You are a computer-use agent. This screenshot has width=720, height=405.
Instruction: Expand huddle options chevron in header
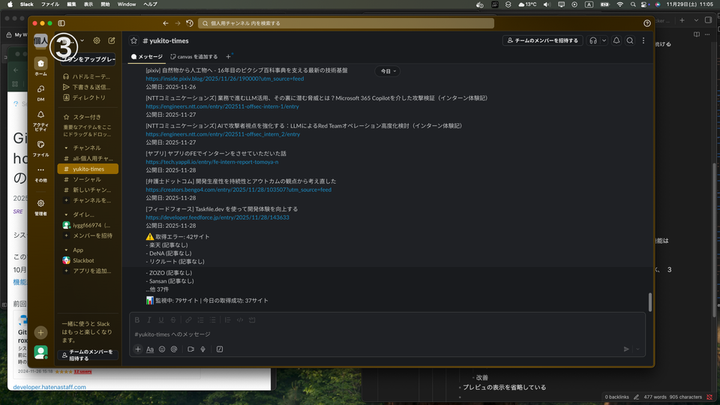click(603, 40)
